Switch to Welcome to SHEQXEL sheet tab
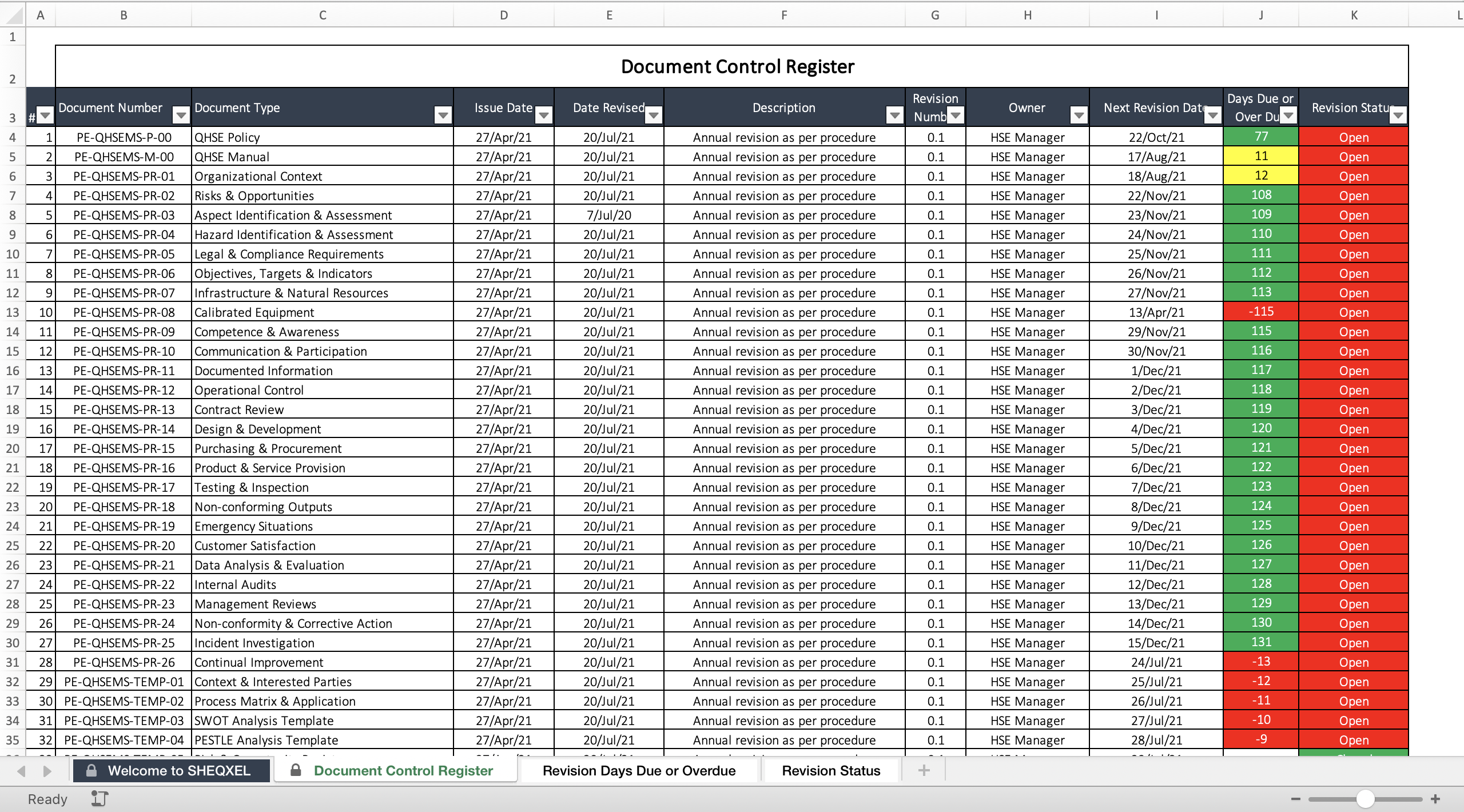Screen dimensions: 1464x812 click(x=171, y=770)
